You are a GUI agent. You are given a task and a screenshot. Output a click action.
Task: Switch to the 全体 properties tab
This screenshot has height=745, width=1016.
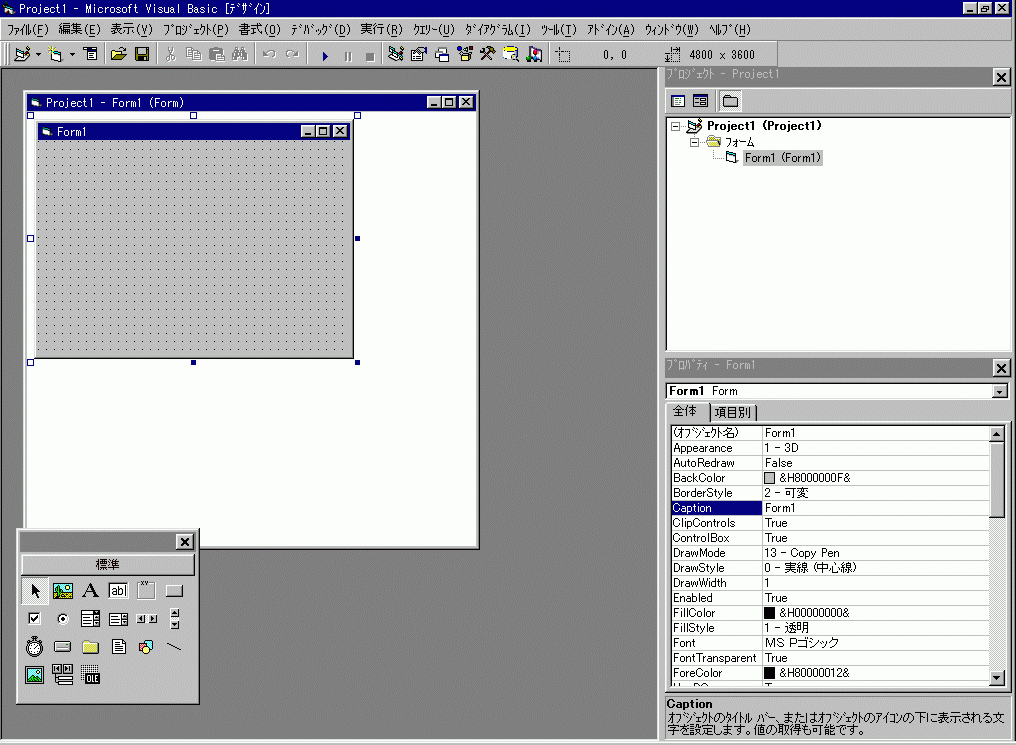(686, 411)
